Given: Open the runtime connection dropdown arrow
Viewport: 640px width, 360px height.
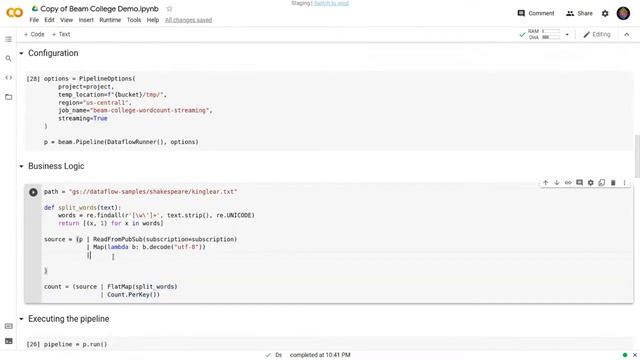Looking at the screenshot, I should (567, 35).
